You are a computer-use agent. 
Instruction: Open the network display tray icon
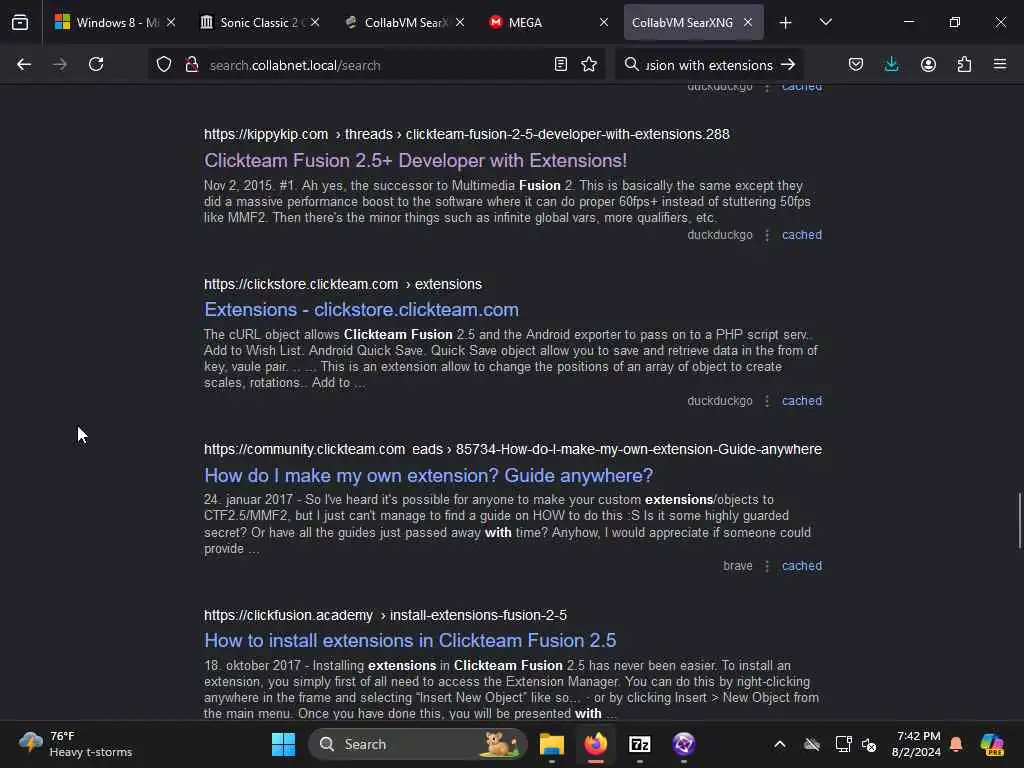(x=843, y=744)
